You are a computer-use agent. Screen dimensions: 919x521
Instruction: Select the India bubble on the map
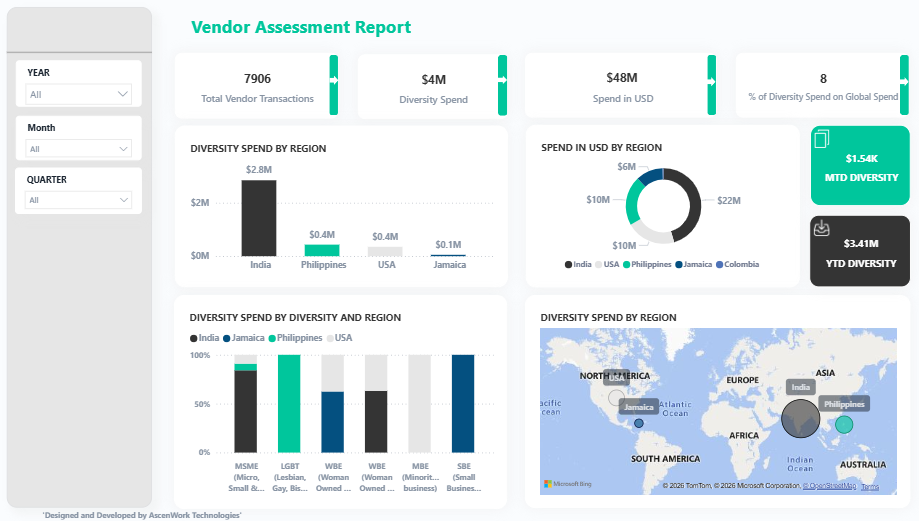pos(800,418)
